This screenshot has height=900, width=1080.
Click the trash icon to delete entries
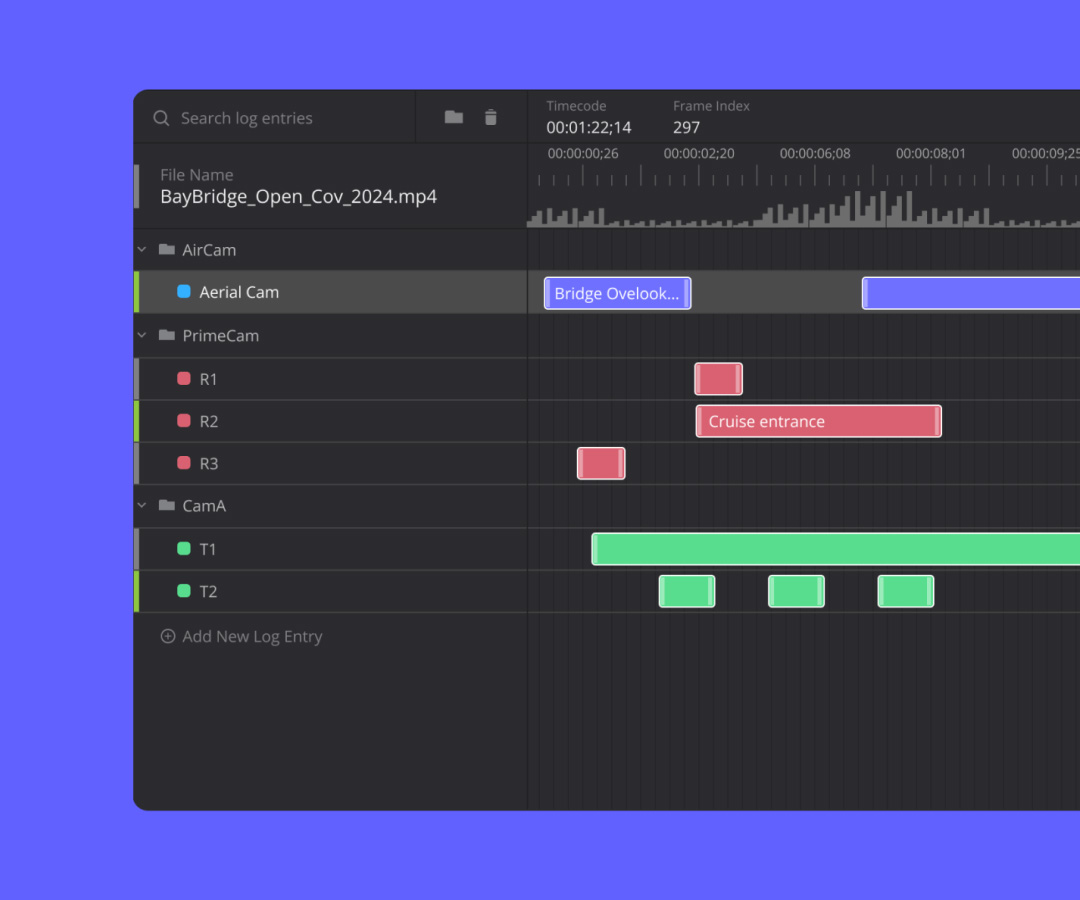(491, 117)
